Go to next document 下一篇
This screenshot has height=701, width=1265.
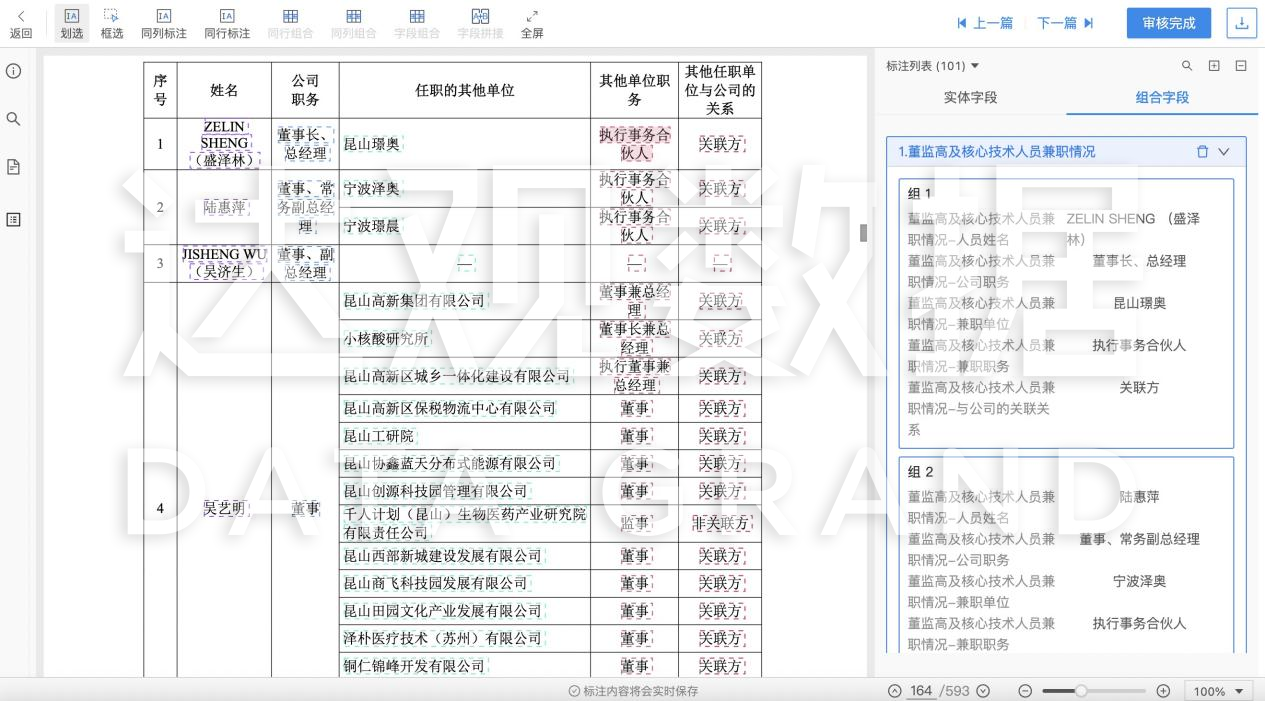click(x=1065, y=23)
